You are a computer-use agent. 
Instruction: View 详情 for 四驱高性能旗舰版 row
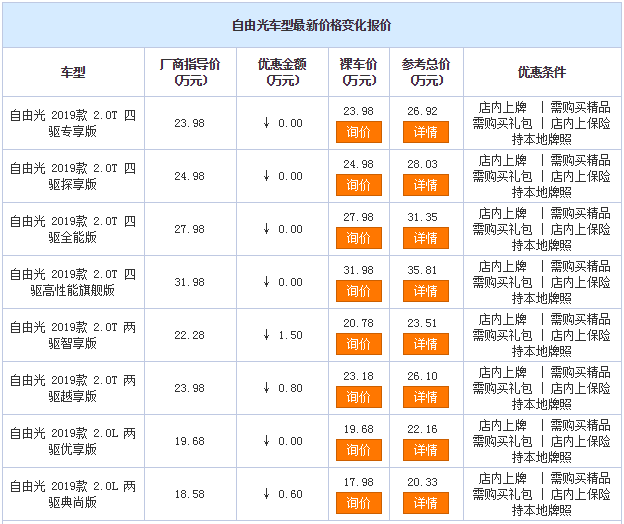point(426,291)
